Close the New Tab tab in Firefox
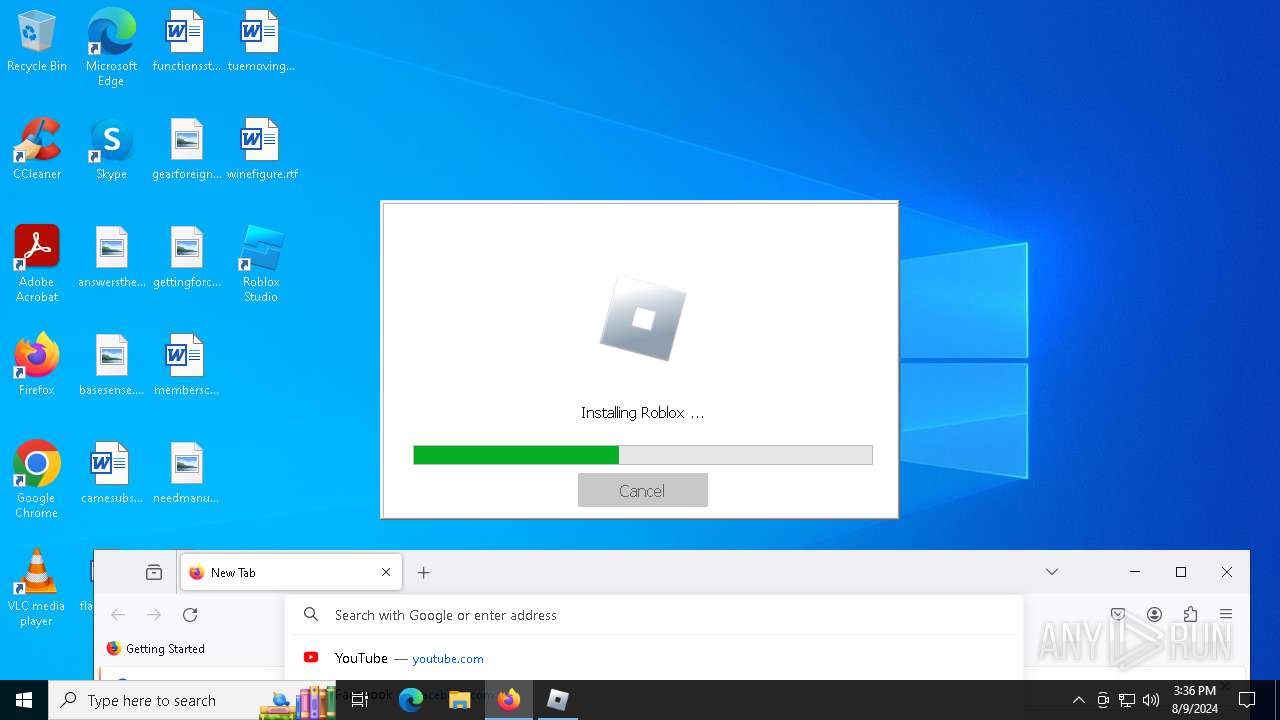Screen dimensions: 1280x720 click(x=386, y=572)
